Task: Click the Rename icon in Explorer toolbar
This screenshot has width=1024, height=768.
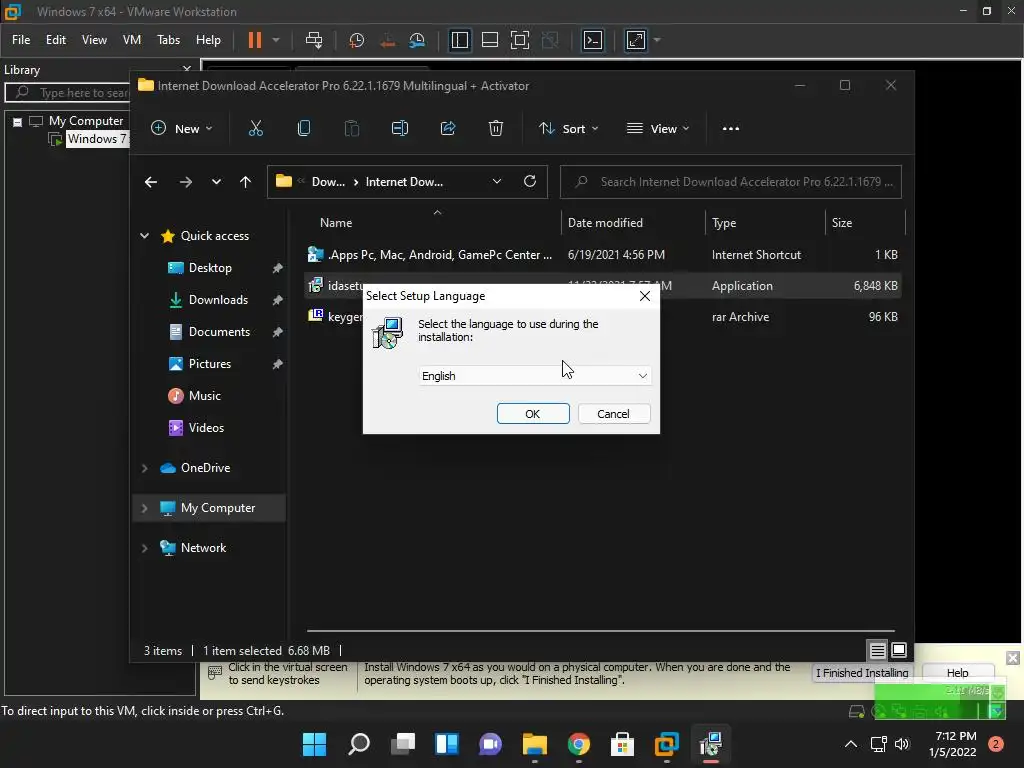Action: pyautogui.click(x=400, y=129)
